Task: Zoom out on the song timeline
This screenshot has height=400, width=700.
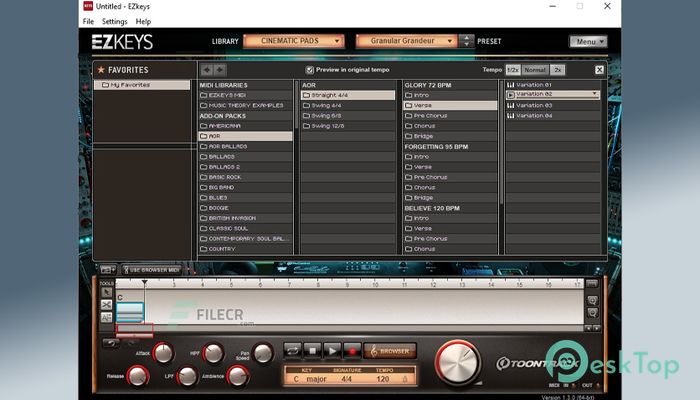Action: pyautogui.click(x=592, y=312)
